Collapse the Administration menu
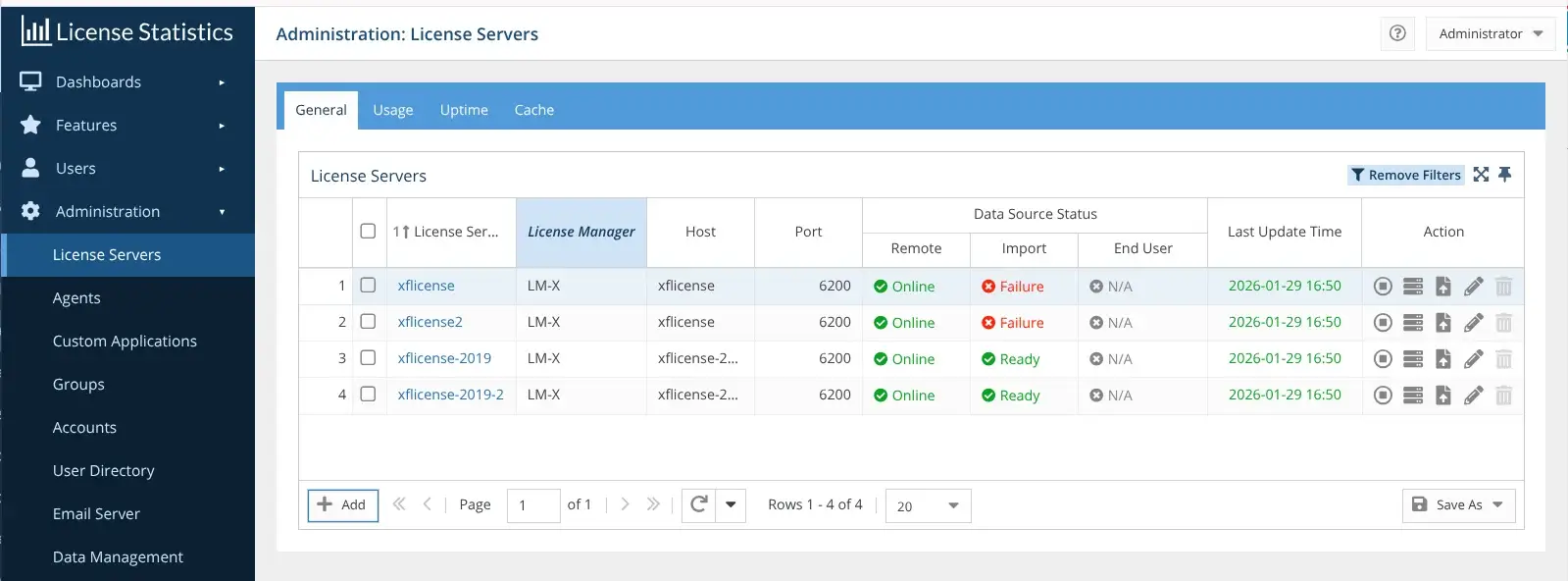Image resolution: width=1568 pixels, height=581 pixels. (x=127, y=212)
